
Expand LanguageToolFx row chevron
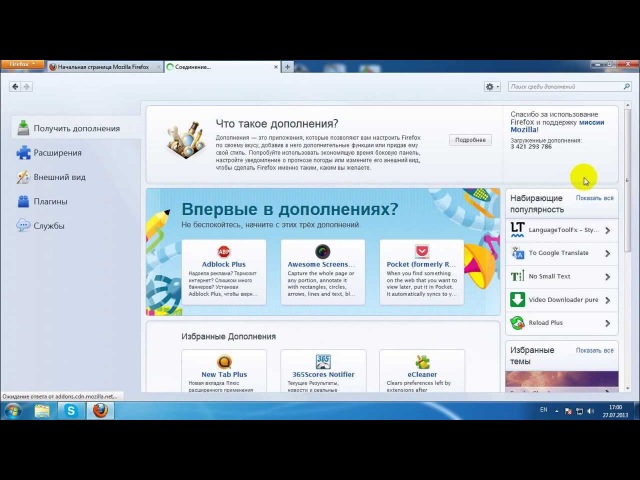[x=608, y=230]
